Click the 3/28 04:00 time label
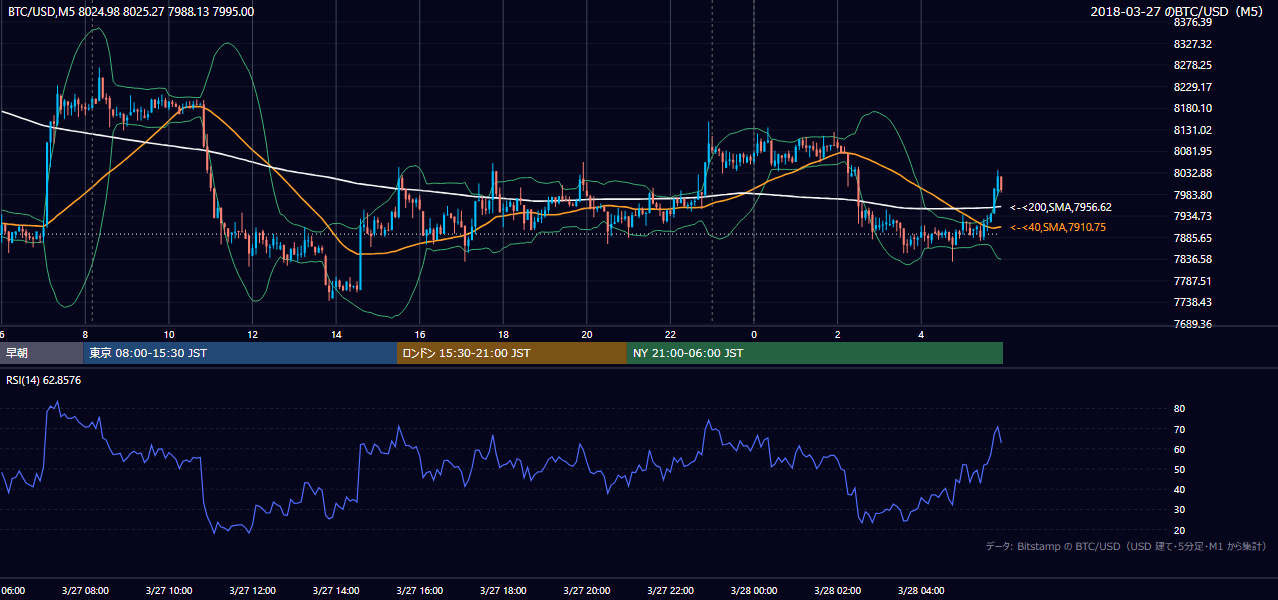 click(921, 590)
